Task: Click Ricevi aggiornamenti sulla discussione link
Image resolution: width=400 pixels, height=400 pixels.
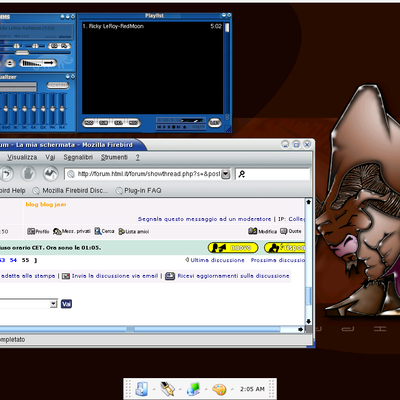Action: click(233, 276)
